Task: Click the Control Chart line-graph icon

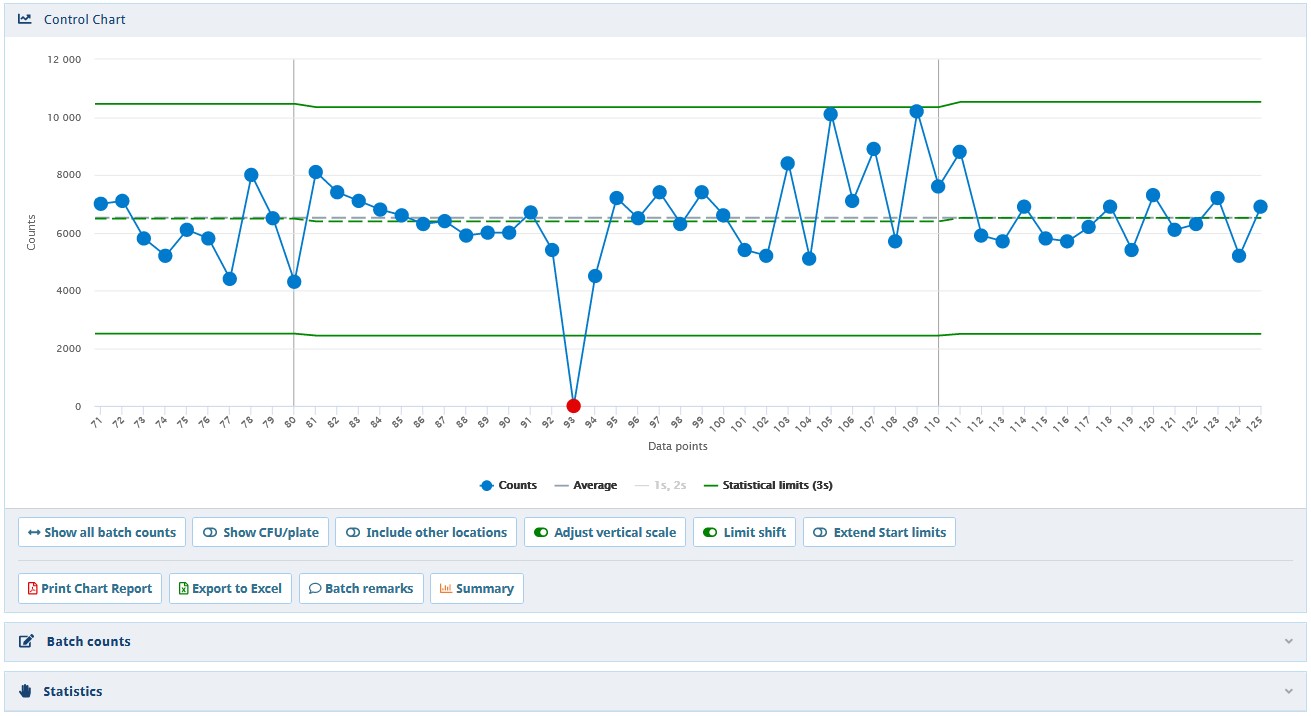Action: [x=25, y=19]
